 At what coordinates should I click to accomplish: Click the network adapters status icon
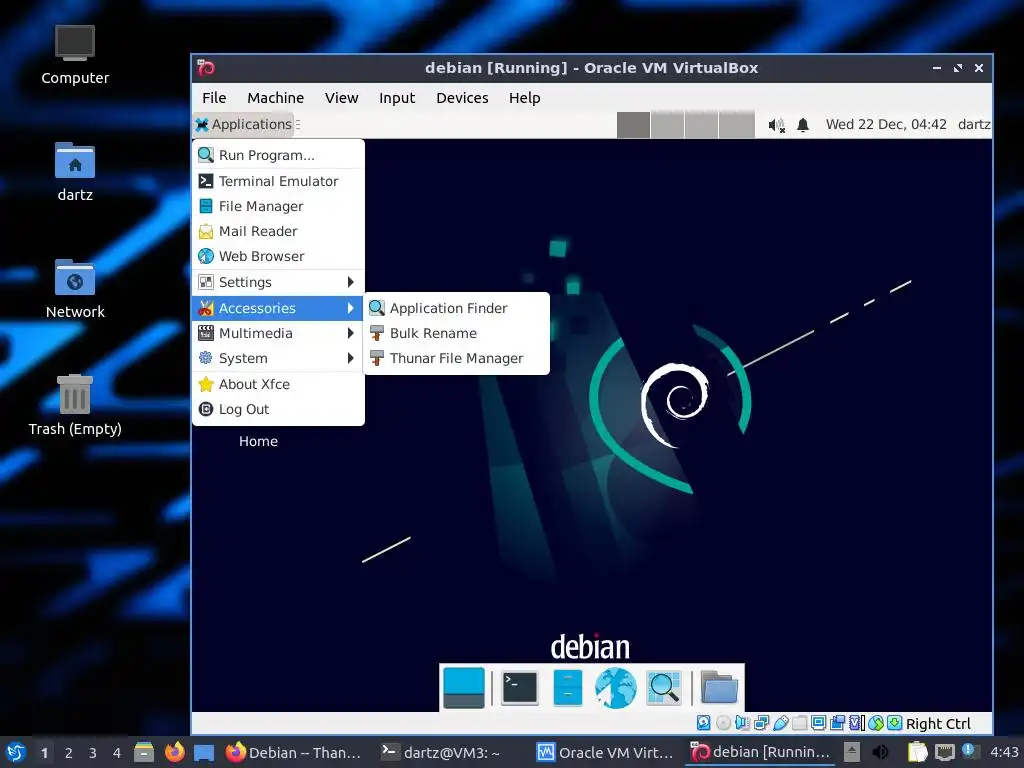(761, 723)
